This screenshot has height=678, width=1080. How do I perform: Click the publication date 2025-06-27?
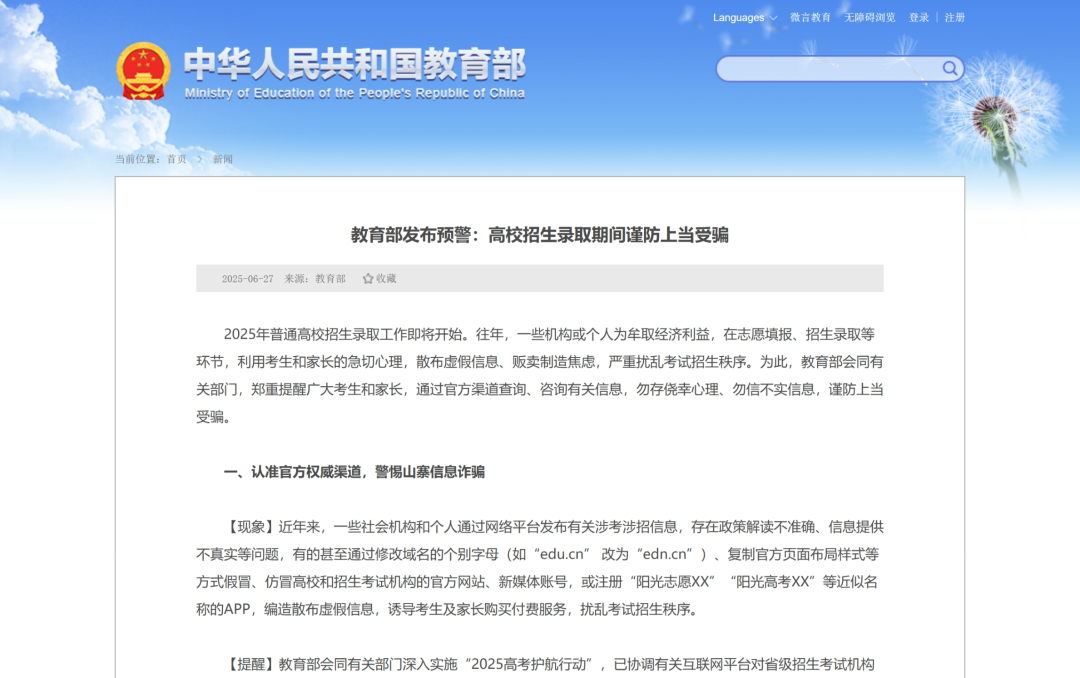(x=247, y=279)
